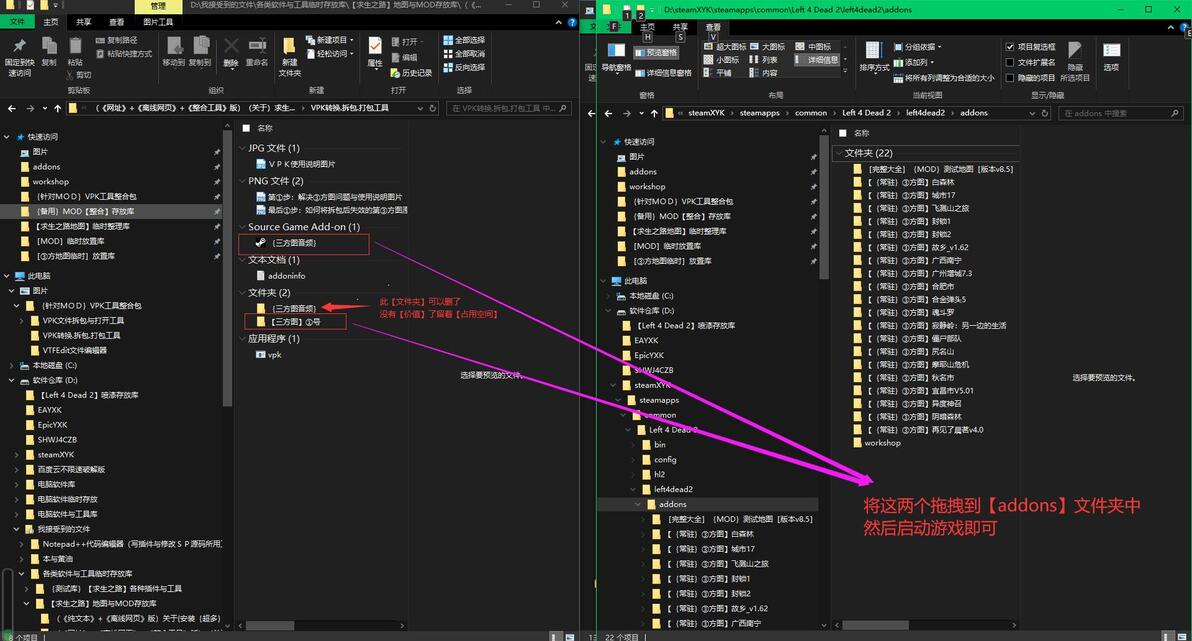Select addoninfo text document in left window
The height and width of the screenshot is (641, 1192).
281,276
